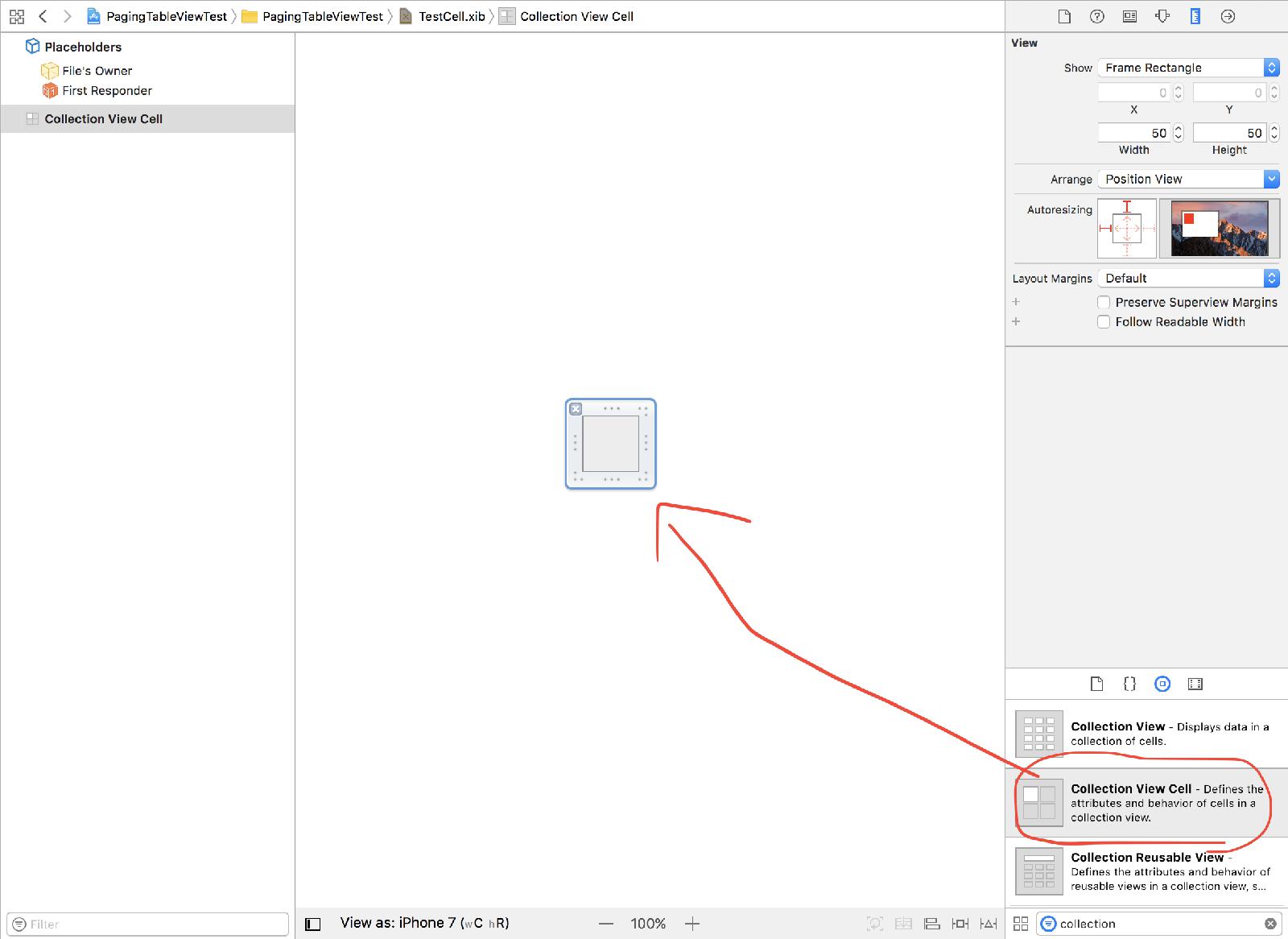The height and width of the screenshot is (939, 1288).
Task: Click View as: iPhone 7 button
Action: [x=424, y=923]
